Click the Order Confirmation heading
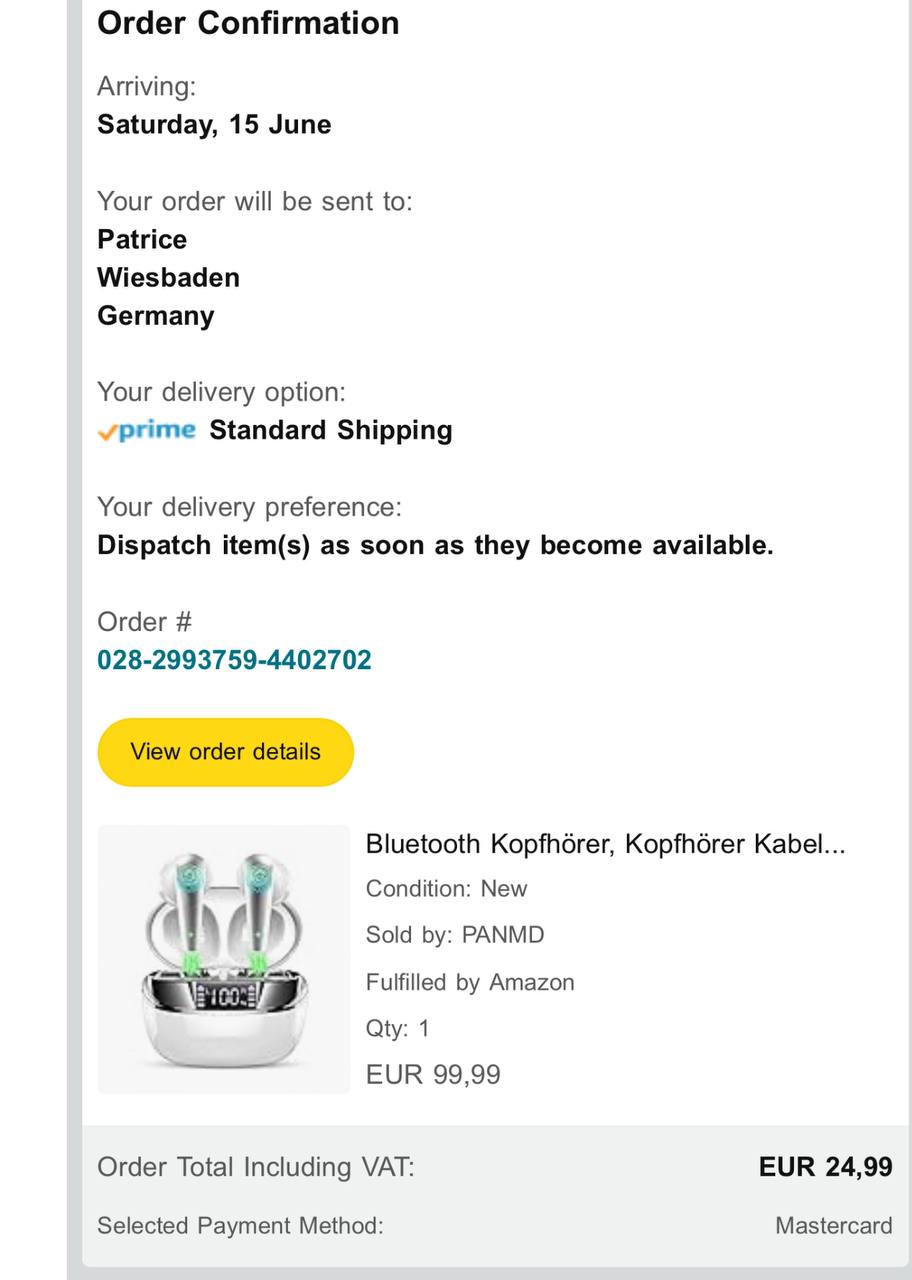 pos(248,23)
